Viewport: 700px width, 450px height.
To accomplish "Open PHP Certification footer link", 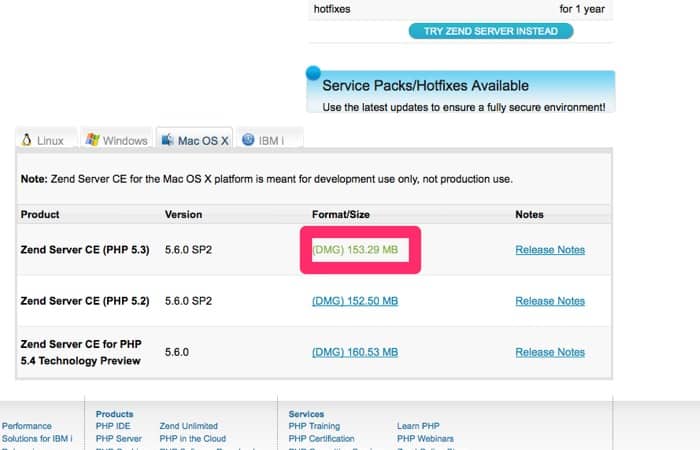I will pyautogui.click(x=321, y=438).
